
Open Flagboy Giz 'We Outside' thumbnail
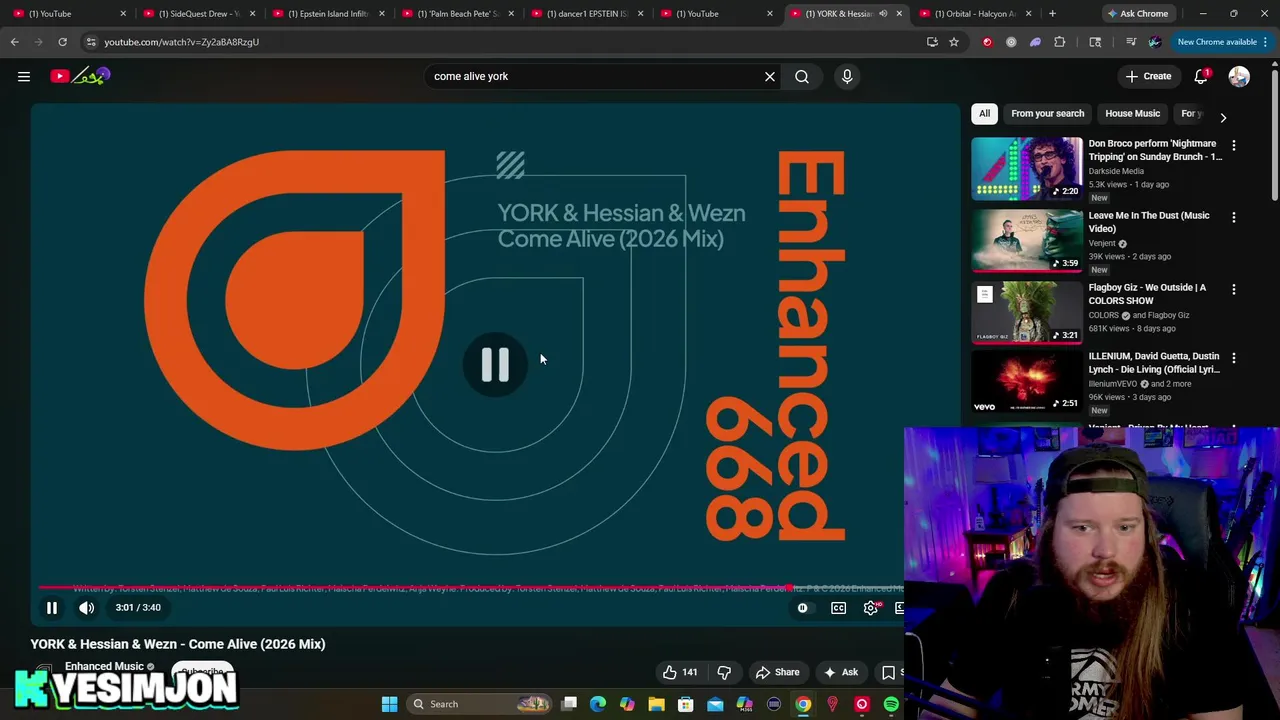coord(1027,312)
